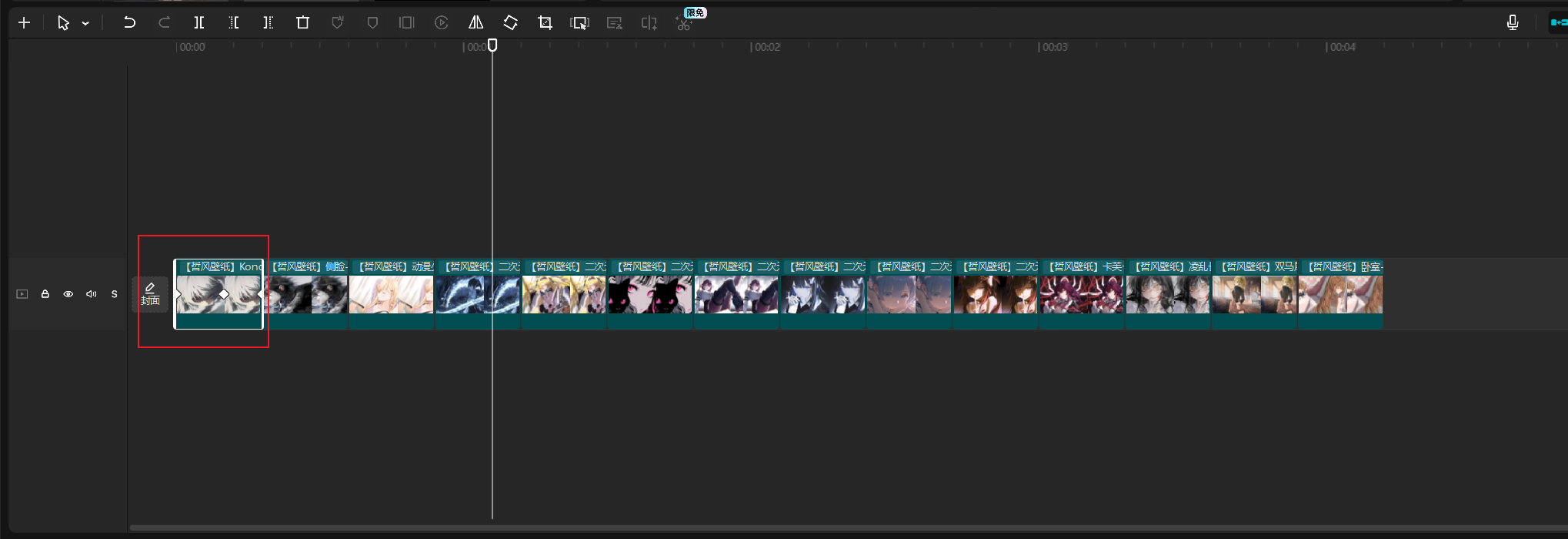Open the crop tool
This screenshot has height=539, width=1568.
coord(545,23)
